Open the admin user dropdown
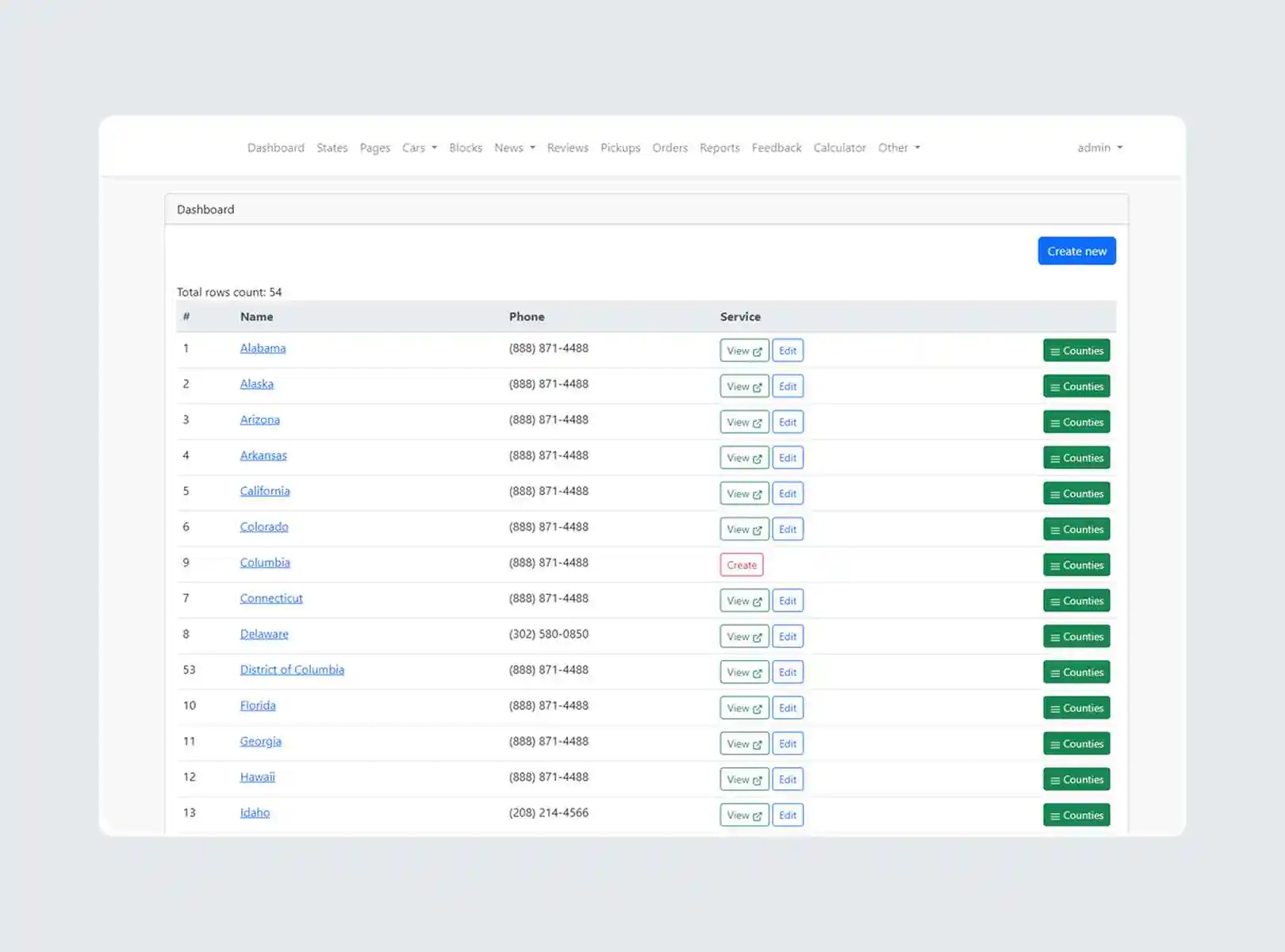 coord(1099,148)
